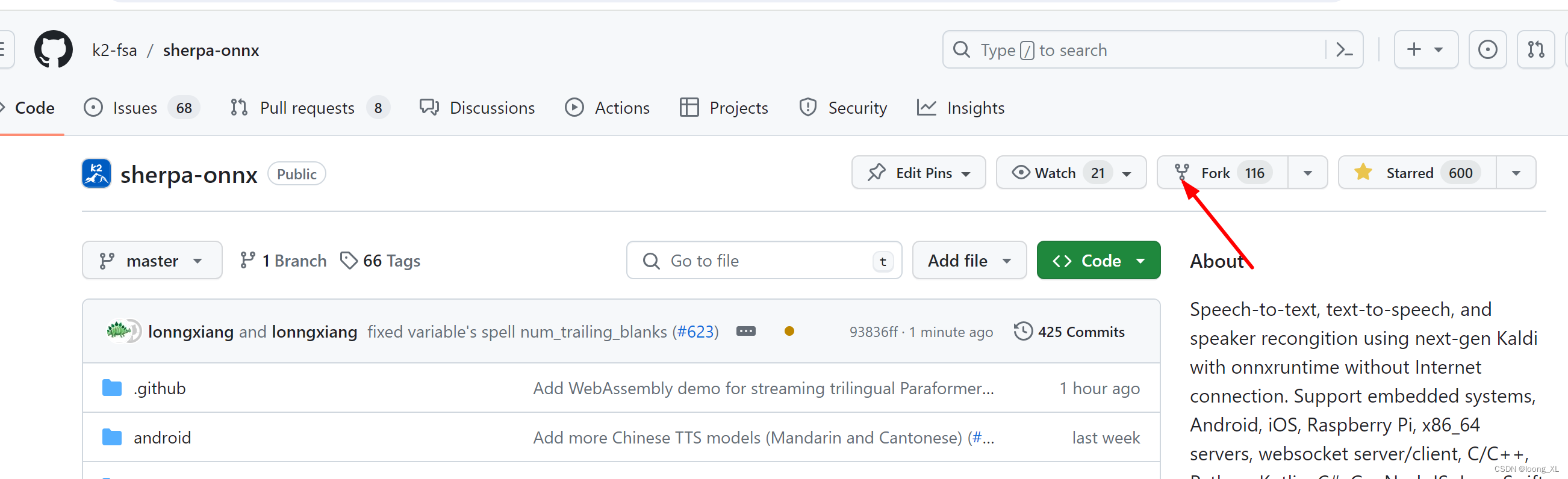Viewport: 1568px width, 479px height.
Task: Open the 425 Commits history
Action: tap(1069, 332)
